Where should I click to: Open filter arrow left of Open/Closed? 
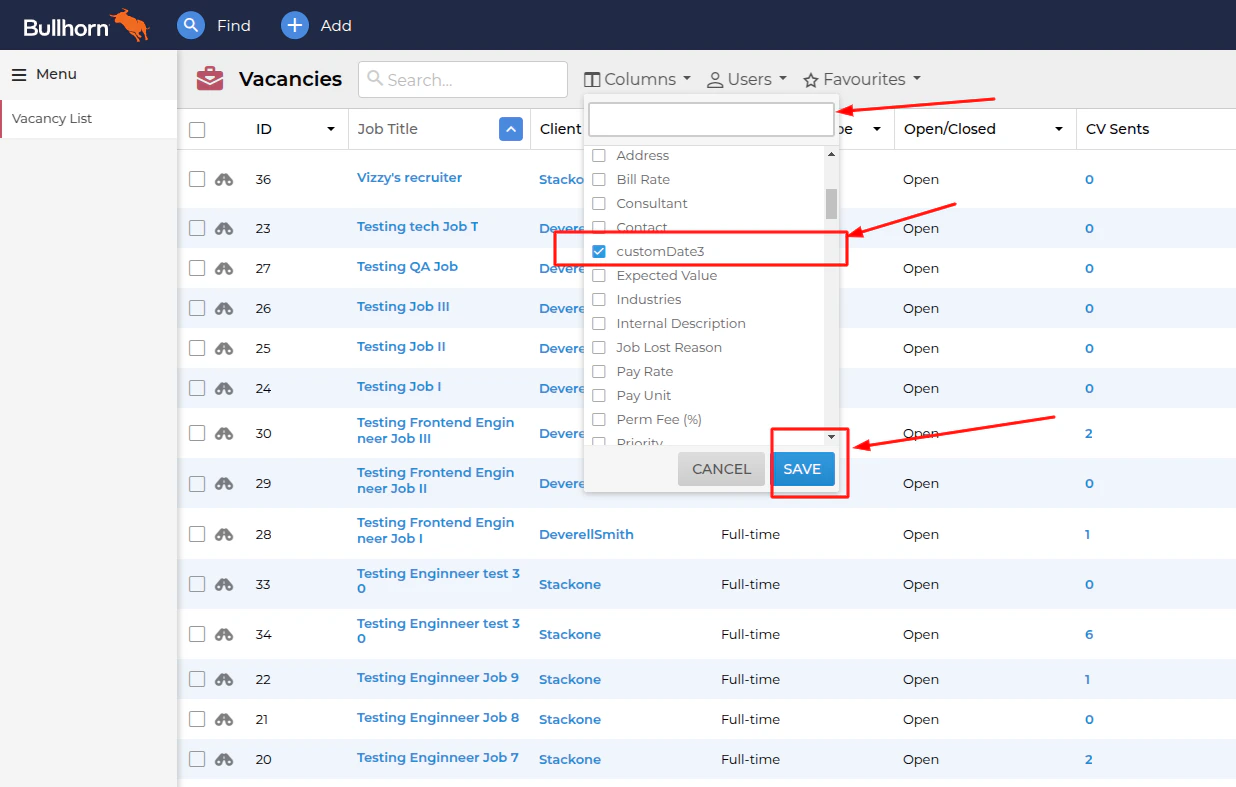click(877, 129)
